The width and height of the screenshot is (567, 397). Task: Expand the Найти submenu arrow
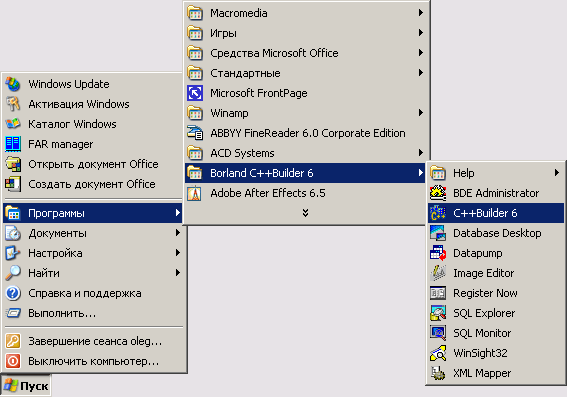(x=178, y=273)
